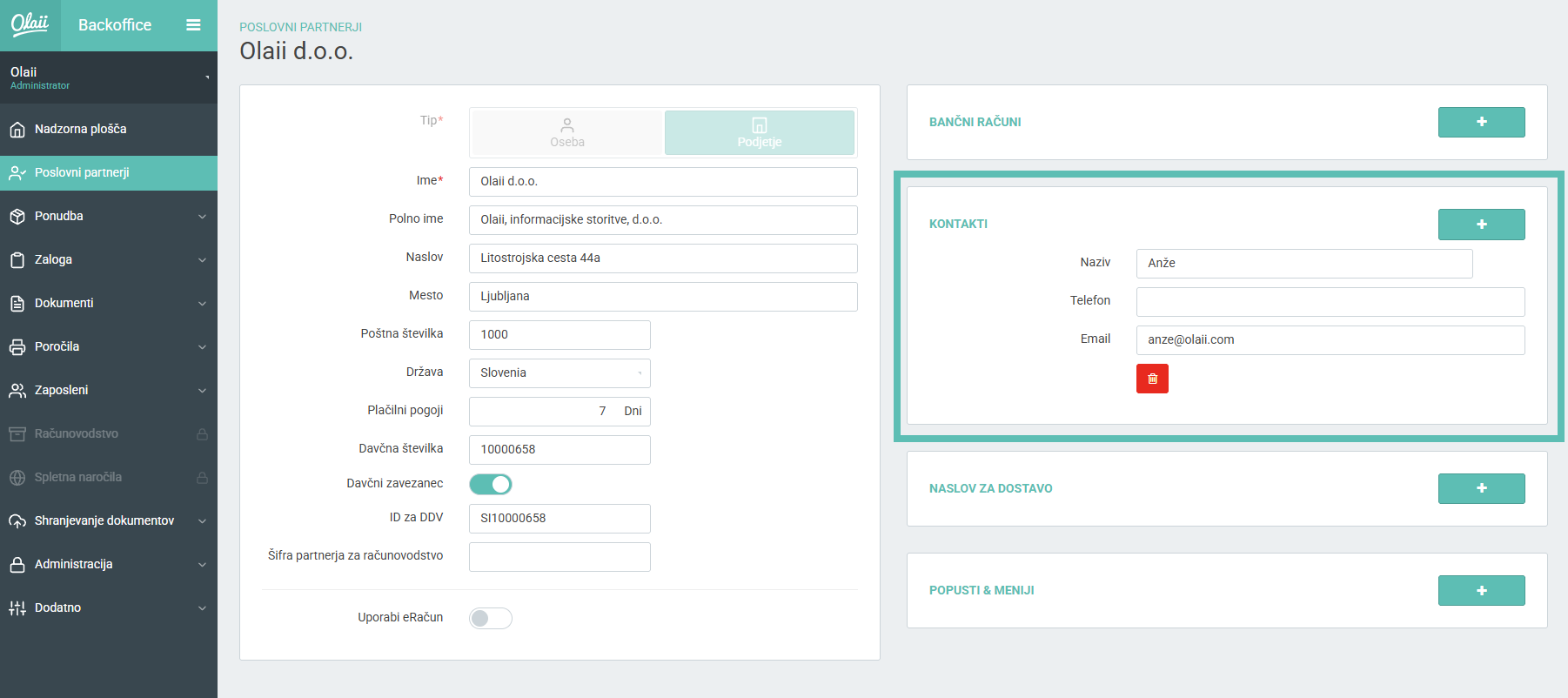
Task: Click the Šifra partnerja za računovodstvo field
Action: coord(559,557)
